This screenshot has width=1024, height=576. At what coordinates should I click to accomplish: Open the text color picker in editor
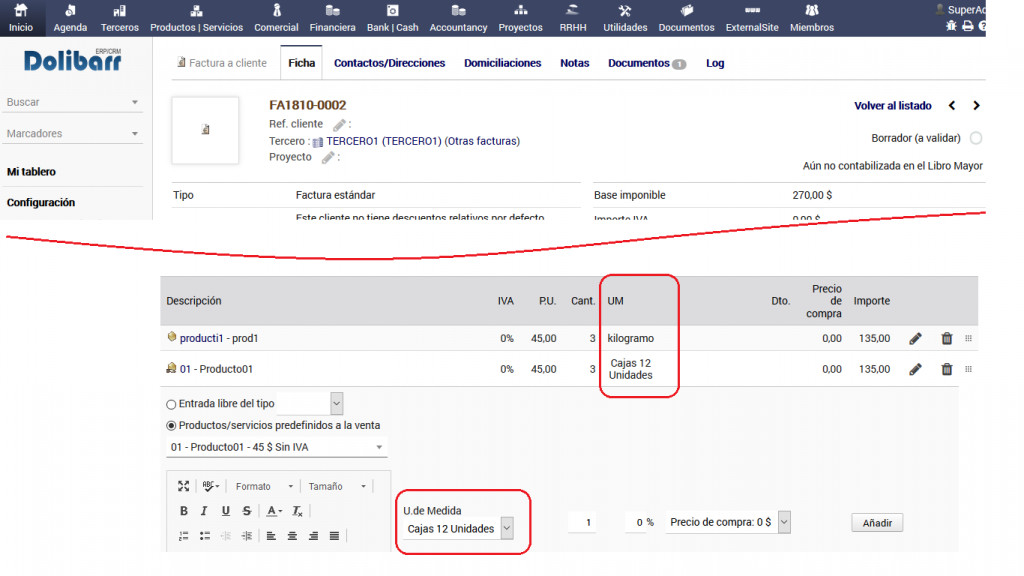(274, 511)
